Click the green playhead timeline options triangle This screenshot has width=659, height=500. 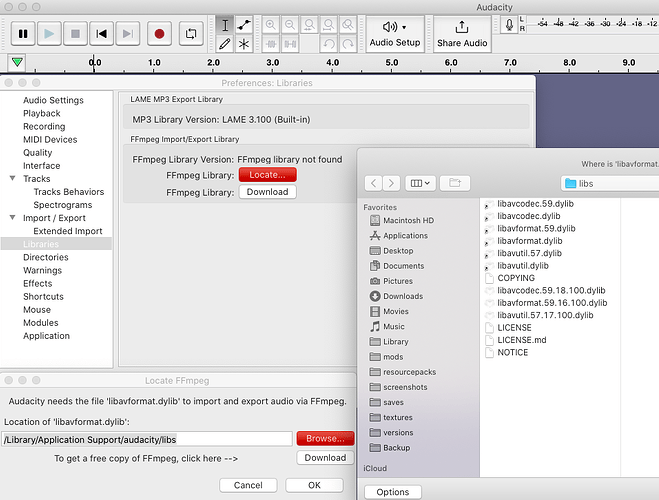pyautogui.click(x=17, y=63)
